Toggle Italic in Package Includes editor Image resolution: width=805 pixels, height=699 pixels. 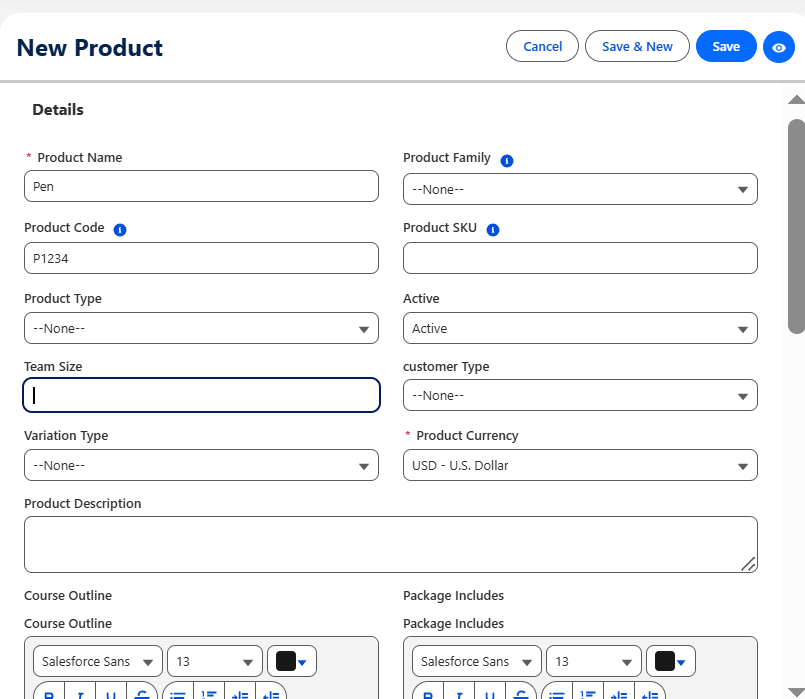click(x=459, y=691)
